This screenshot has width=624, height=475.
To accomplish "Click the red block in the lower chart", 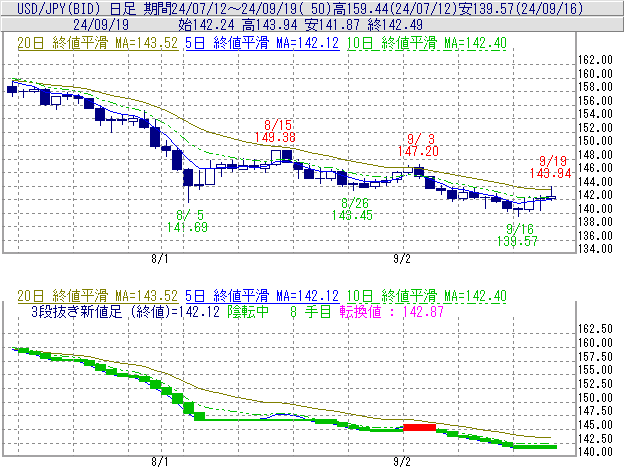I will 419,428.
